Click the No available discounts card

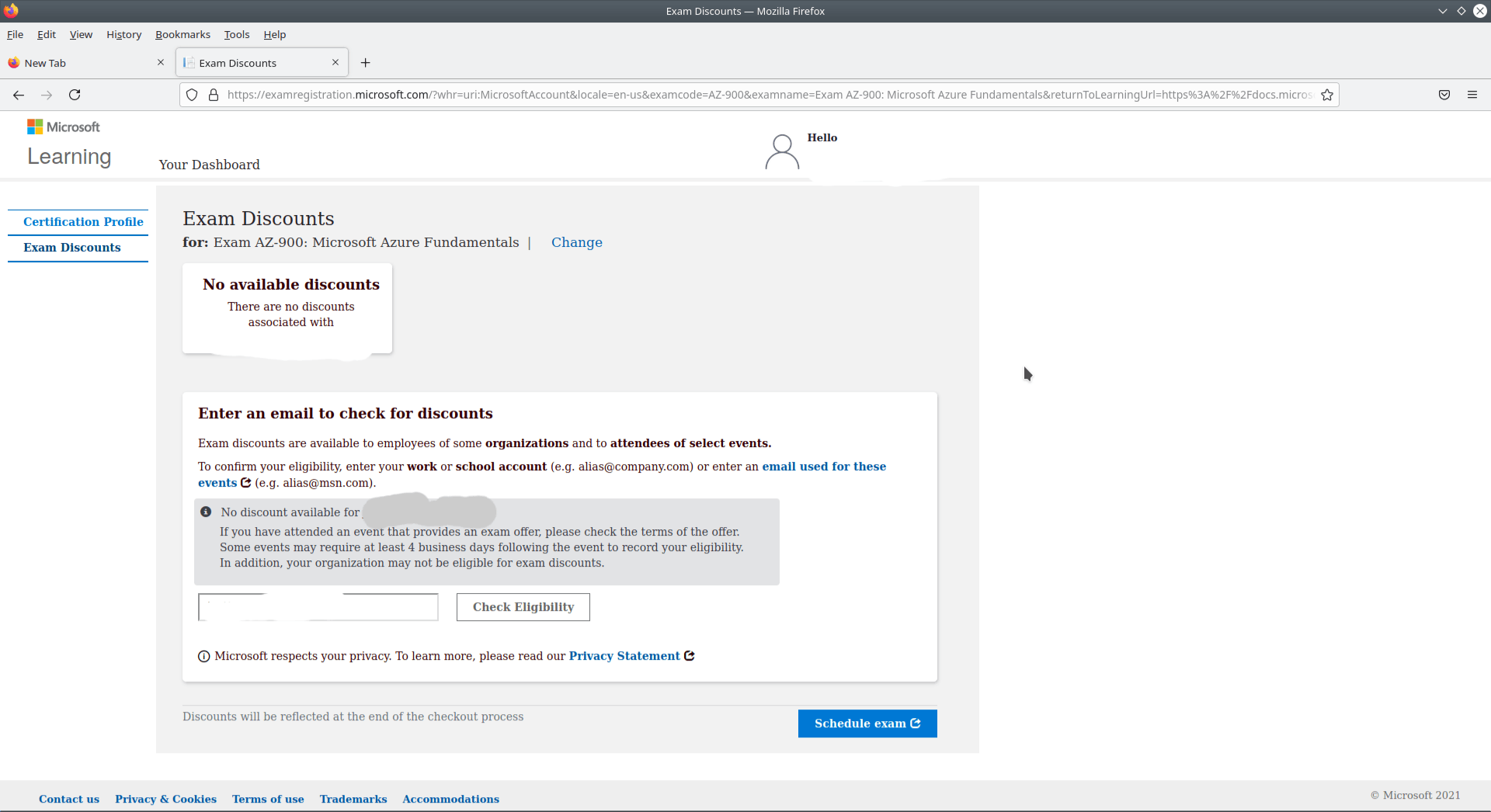click(x=287, y=308)
